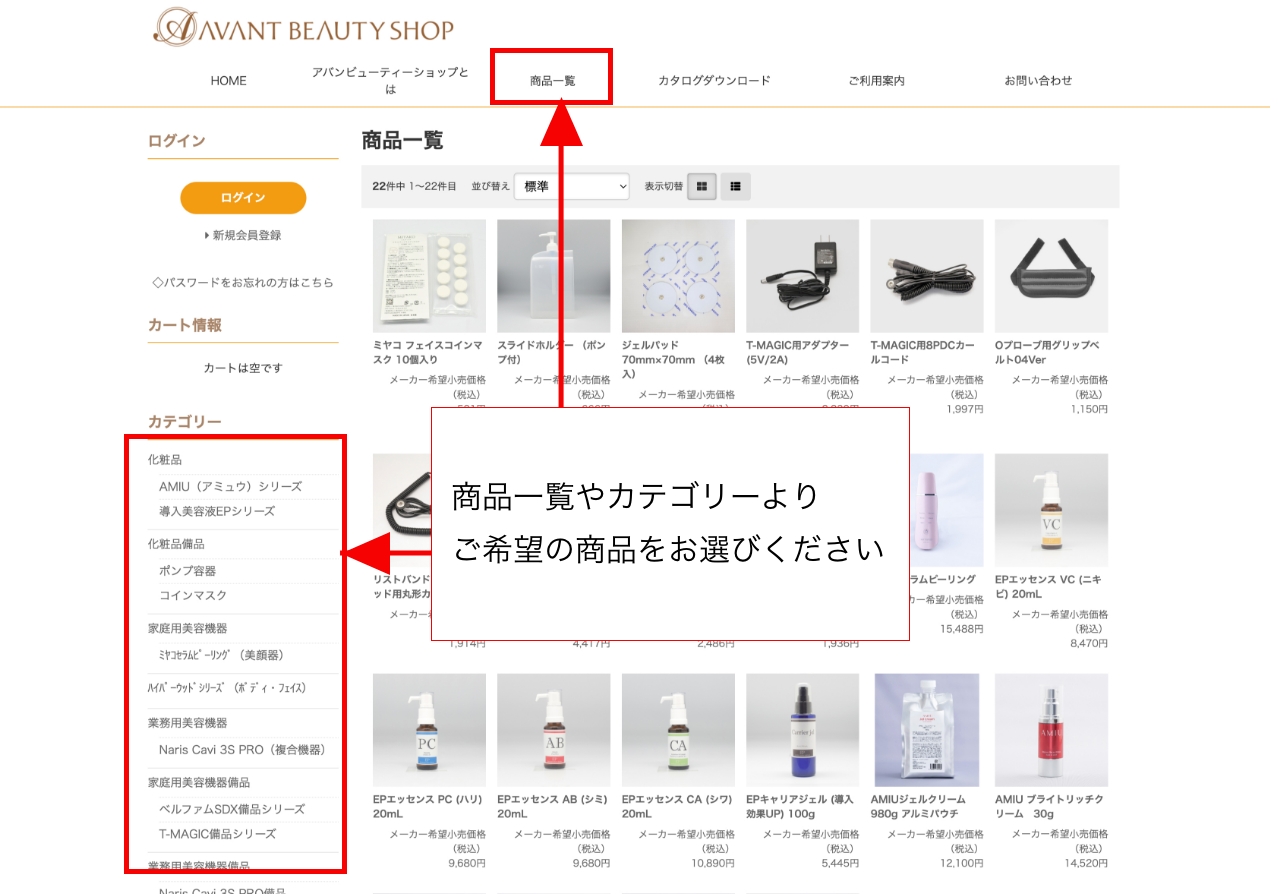
Task: Open AMIU ブライトリッチクリーム image
Action: [1051, 730]
